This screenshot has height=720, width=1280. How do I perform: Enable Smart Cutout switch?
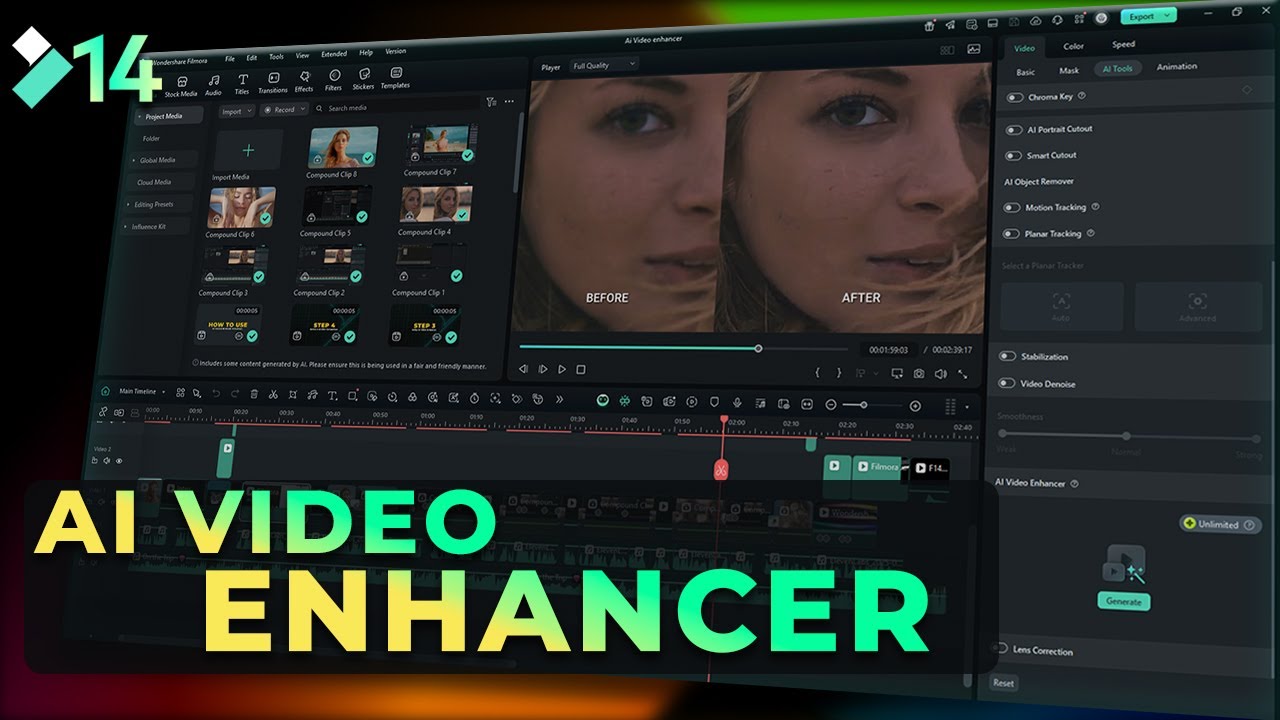pyautogui.click(x=1013, y=156)
